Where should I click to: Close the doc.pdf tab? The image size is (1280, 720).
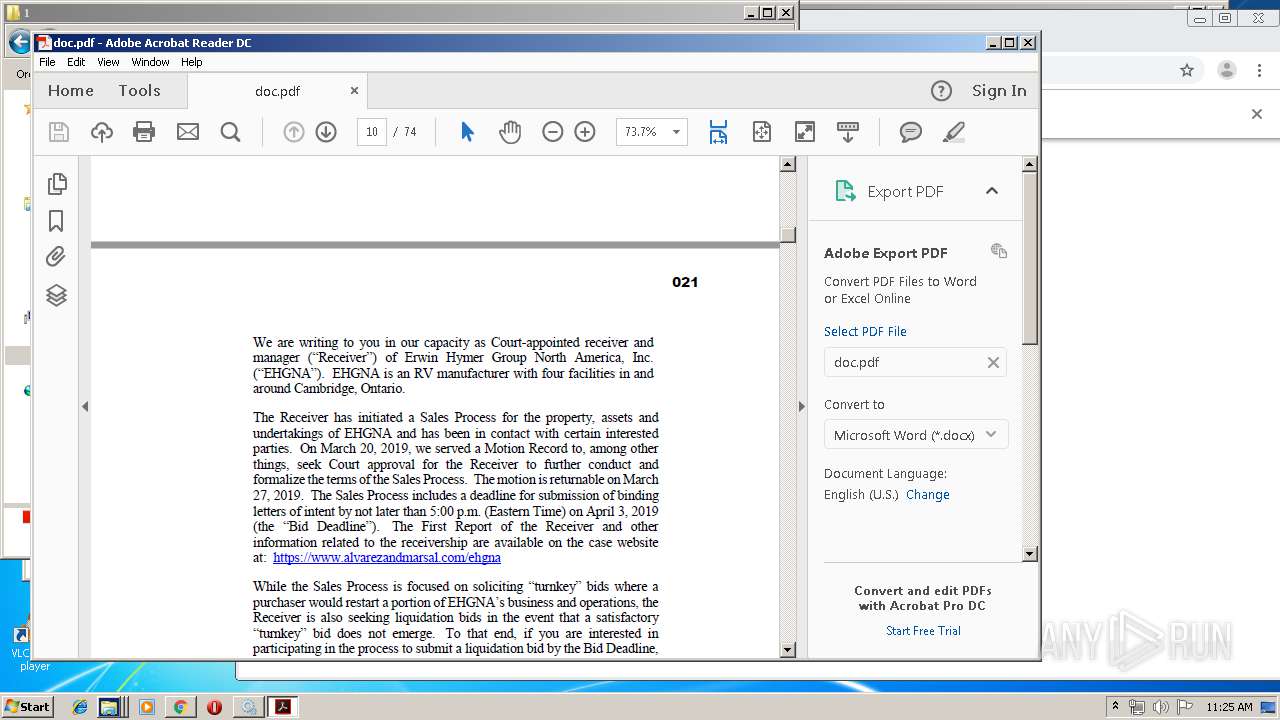pos(354,91)
